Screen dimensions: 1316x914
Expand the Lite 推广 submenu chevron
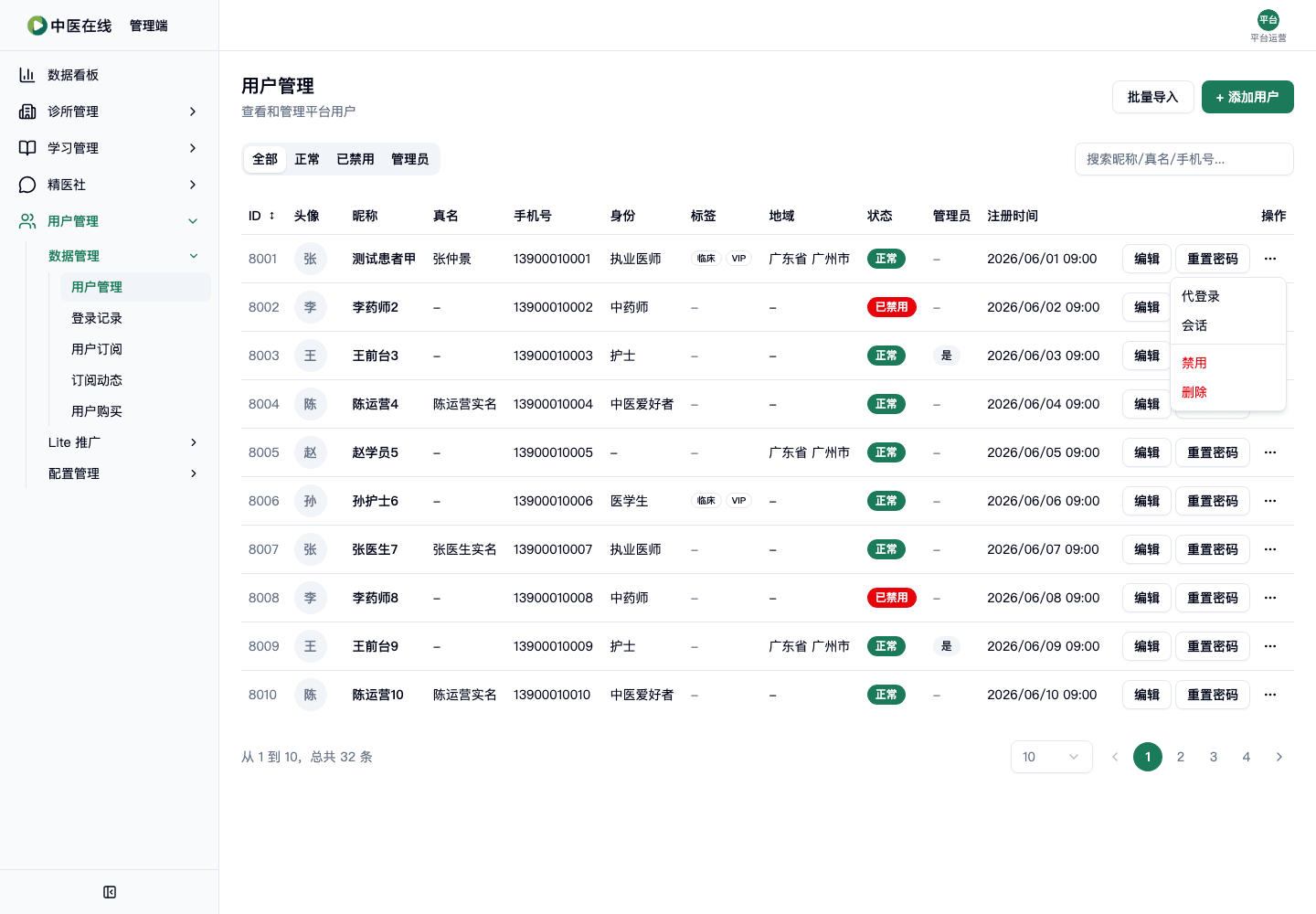pos(194,442)
